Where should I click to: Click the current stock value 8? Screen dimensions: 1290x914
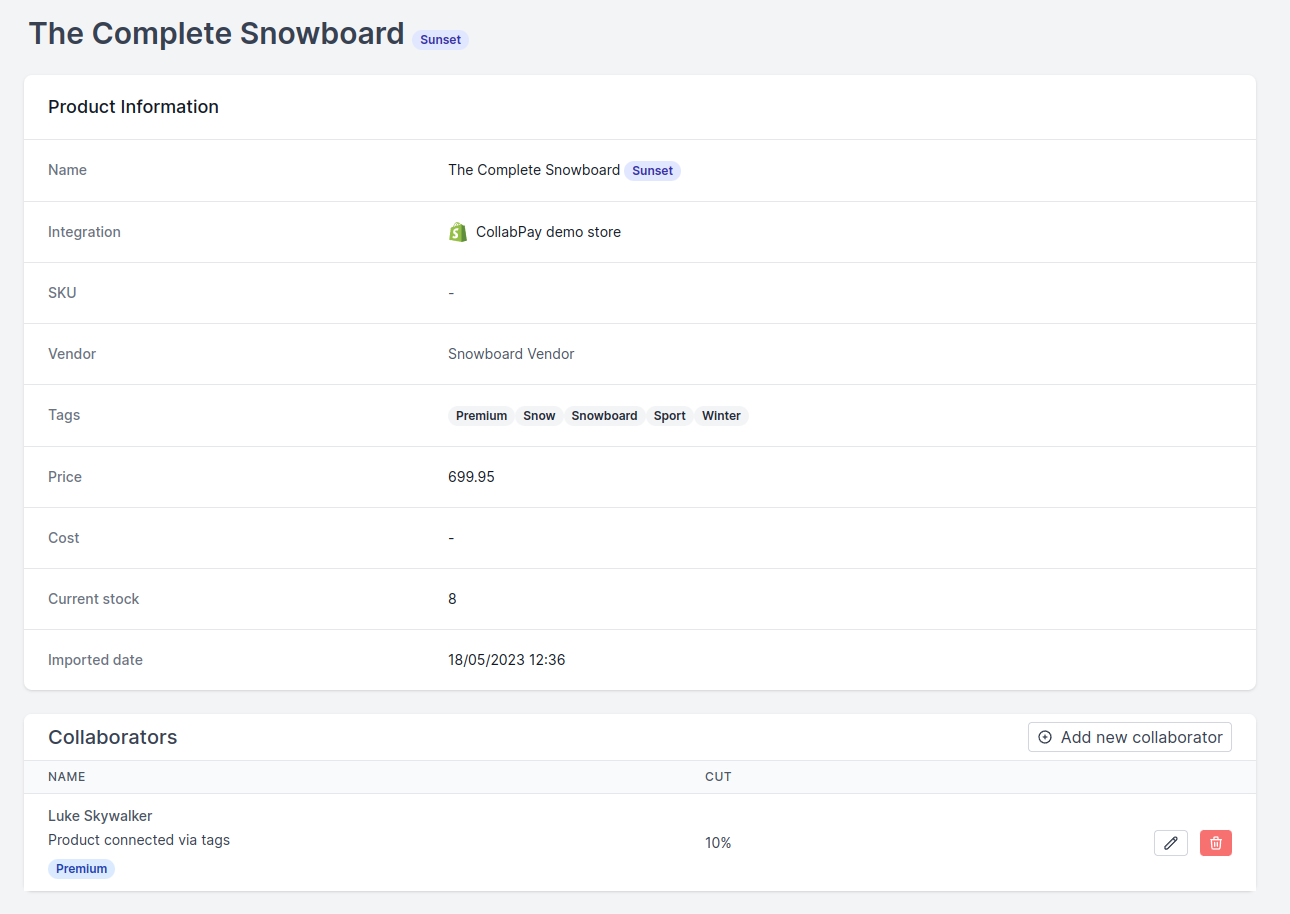point(452,599)
